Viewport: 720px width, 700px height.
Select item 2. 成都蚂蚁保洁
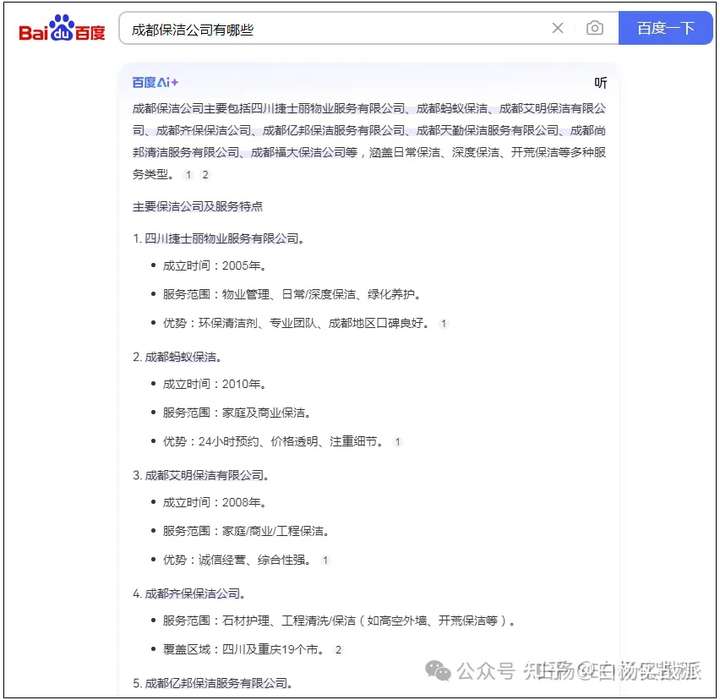(177, 357)
